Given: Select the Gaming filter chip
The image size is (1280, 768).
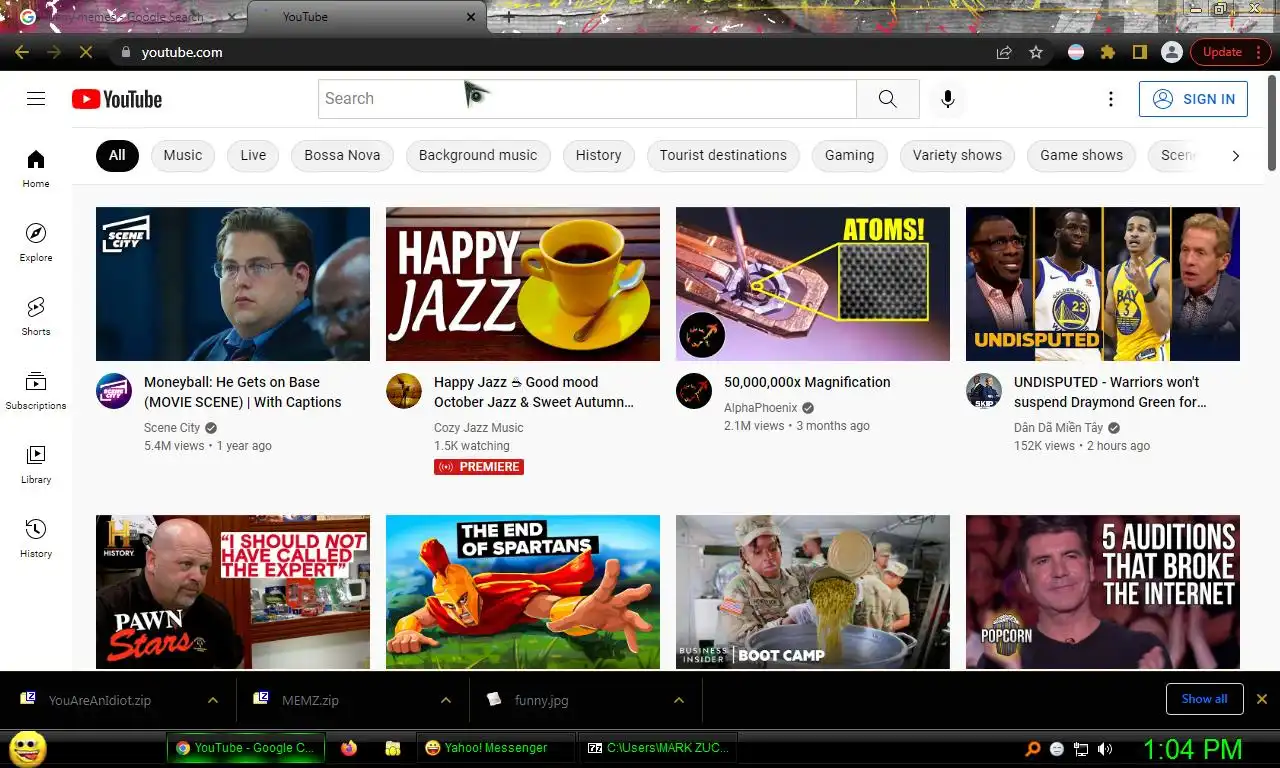Looking at the screenshot, I should 849,155.
